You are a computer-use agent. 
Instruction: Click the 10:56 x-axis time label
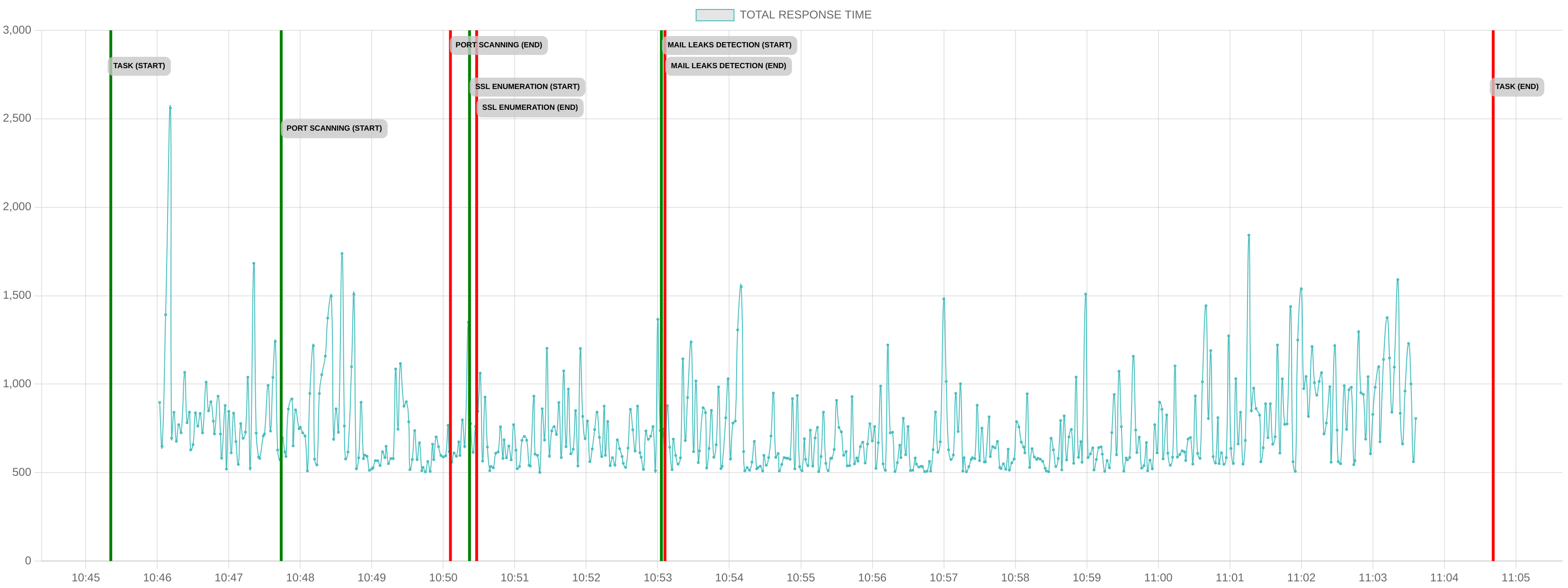872,578
